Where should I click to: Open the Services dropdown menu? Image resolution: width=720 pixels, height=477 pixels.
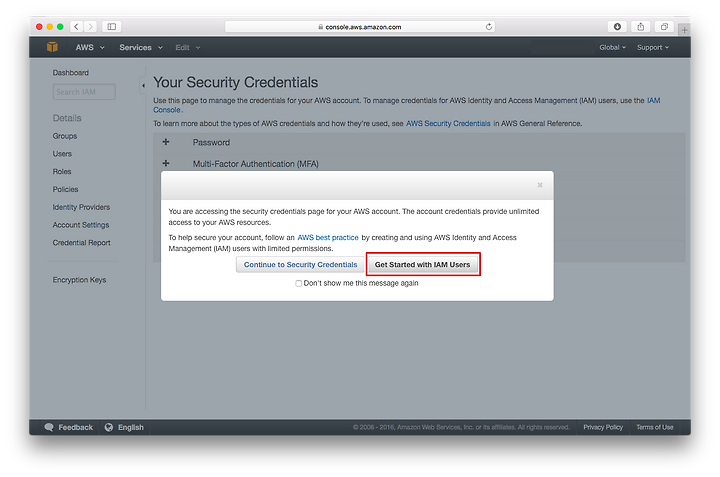(x=141, y=47)
